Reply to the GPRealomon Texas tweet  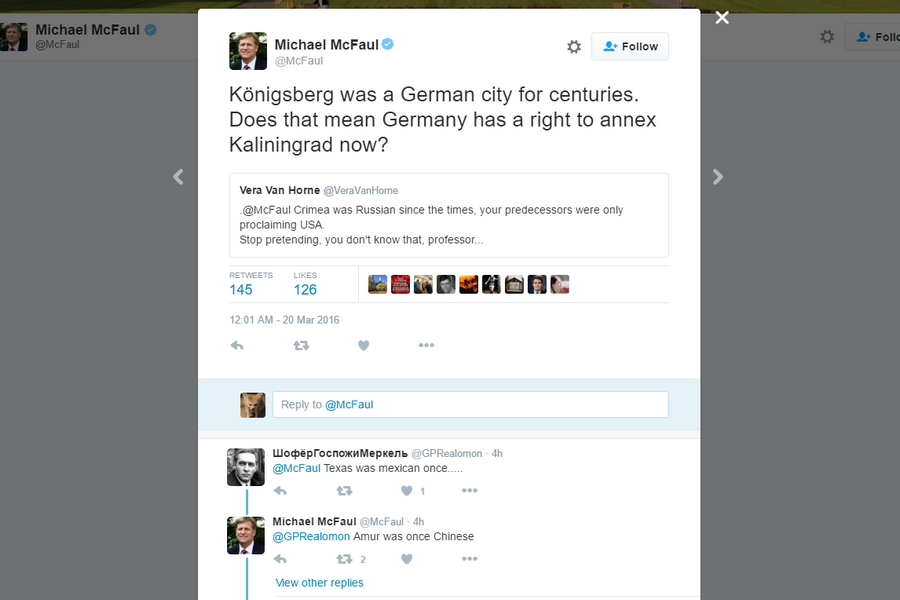(x=280, y=491)
